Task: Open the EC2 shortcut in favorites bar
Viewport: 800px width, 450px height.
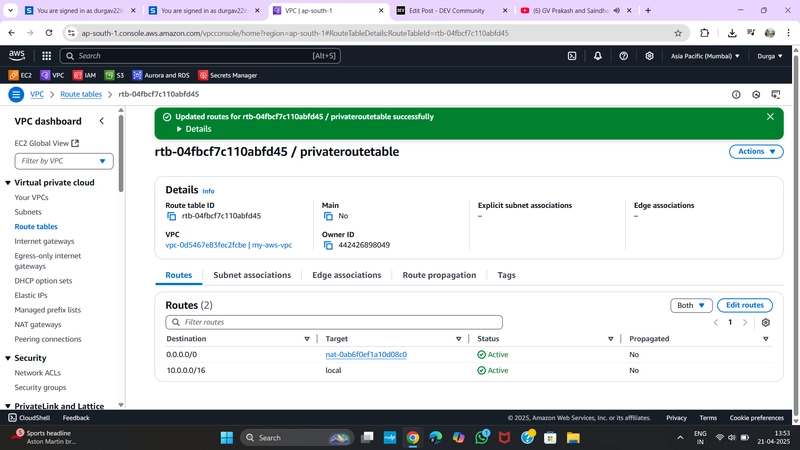Action: [x=20, y=75]
